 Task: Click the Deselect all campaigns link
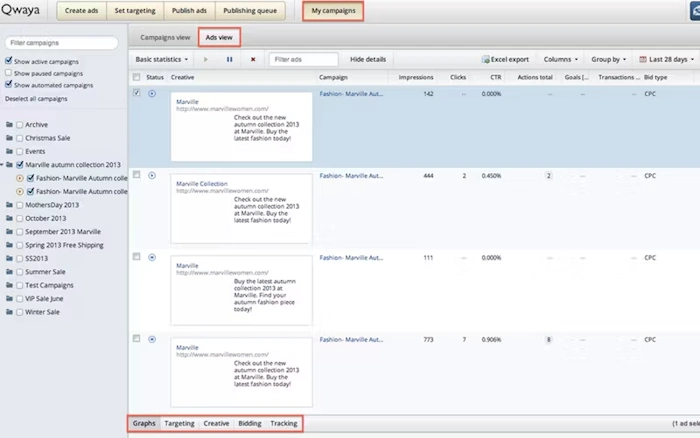pyautogui.click(x=36, y=99)
